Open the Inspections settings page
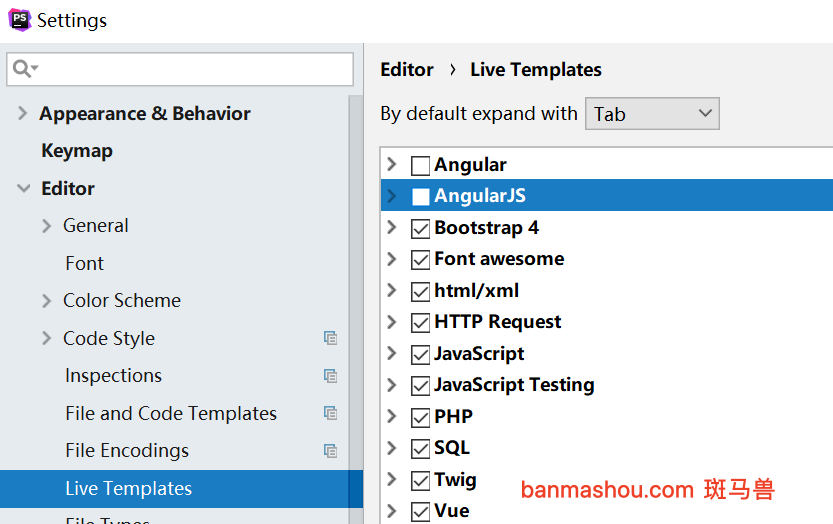Screen dimensions: 833x524 (113, 376)
